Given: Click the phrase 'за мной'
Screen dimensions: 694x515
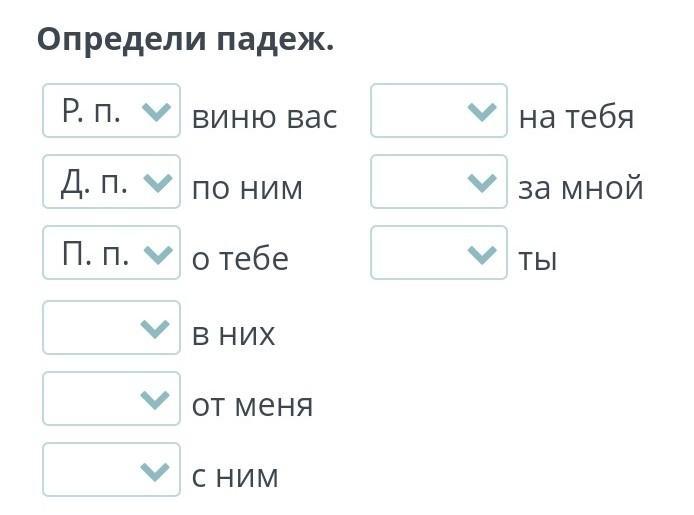Looking at the screenshot, I should pos(580,188).
